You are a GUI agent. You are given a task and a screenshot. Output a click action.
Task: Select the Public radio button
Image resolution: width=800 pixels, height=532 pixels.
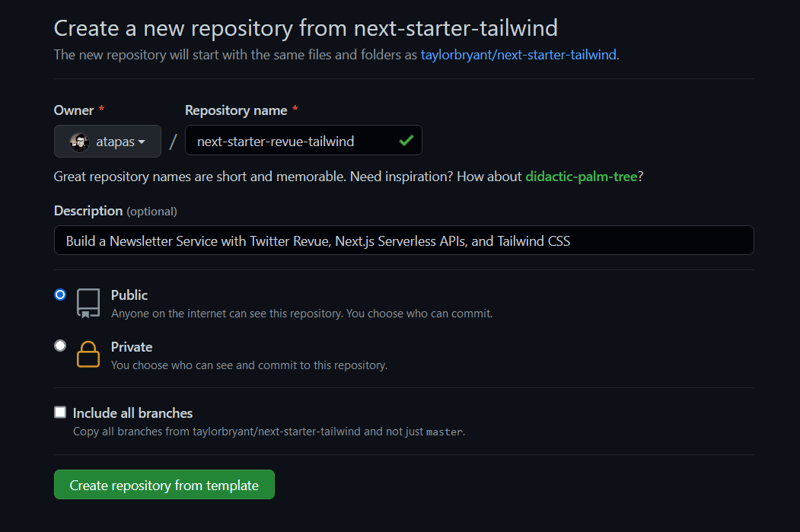point(60,294)
